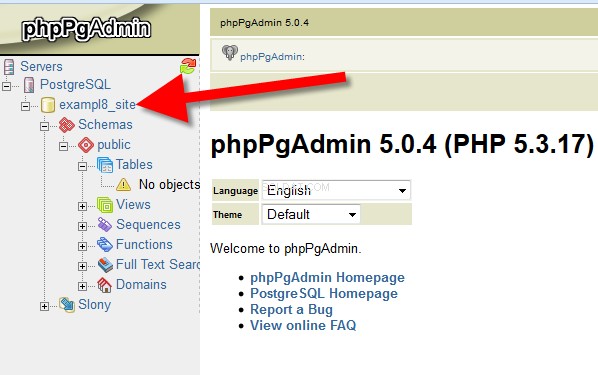Open the public schema label

114,145
